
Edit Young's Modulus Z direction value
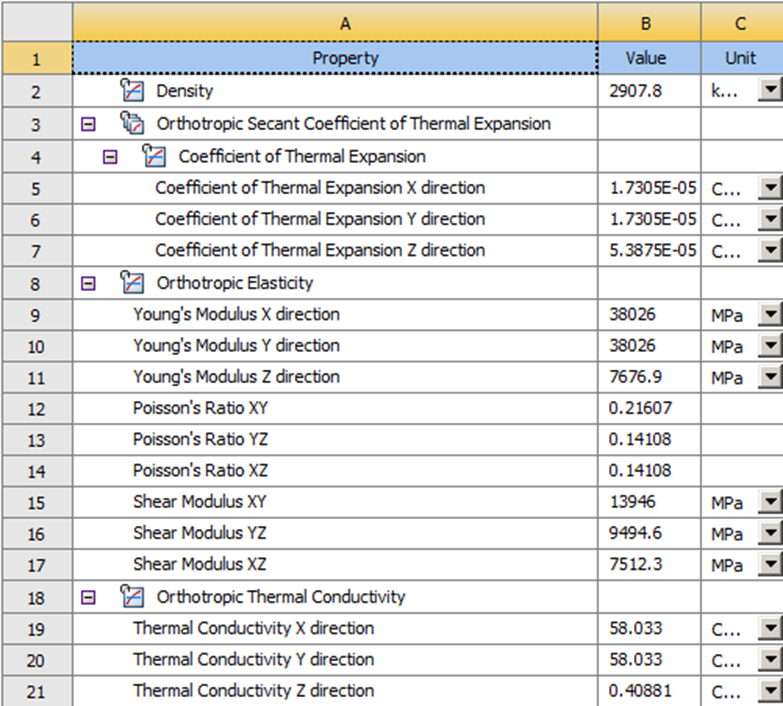tap(649, 377)
